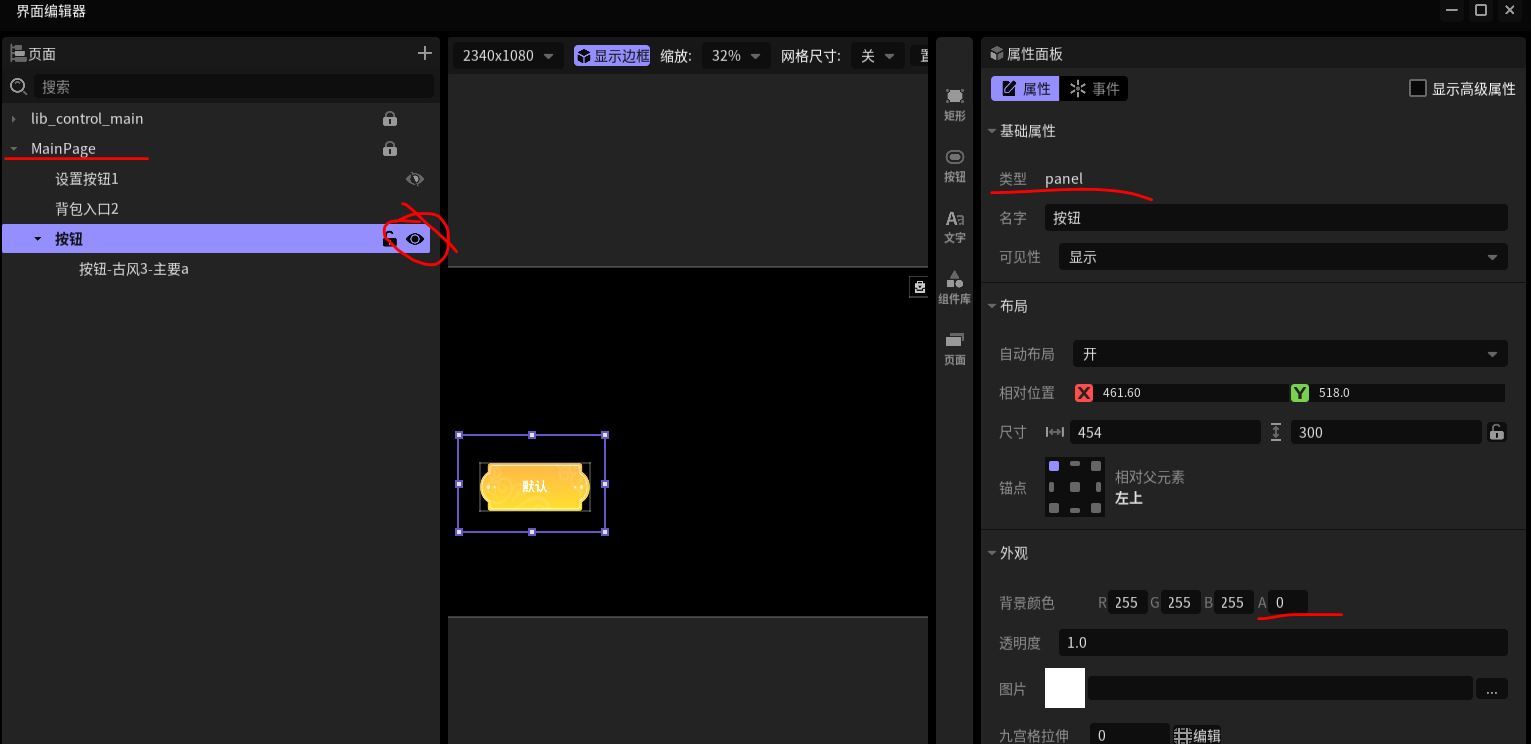The image size is (1531, 744).
Task: Toggle visibility eye of 按钮 layer
Action: coord(415,239)
